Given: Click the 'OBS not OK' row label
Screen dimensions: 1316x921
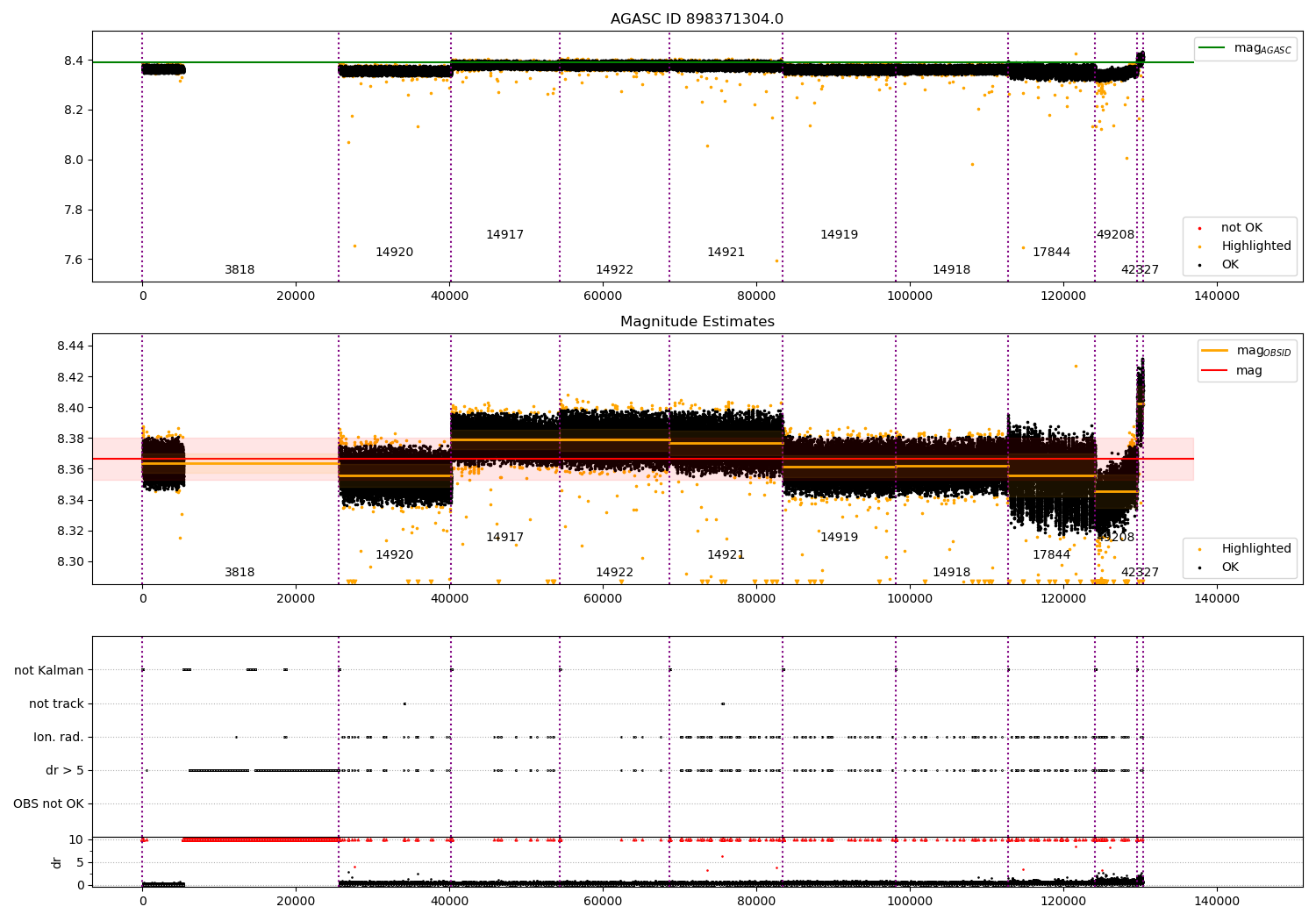Looking at the screenshot, I should click(x=48, y=803).
